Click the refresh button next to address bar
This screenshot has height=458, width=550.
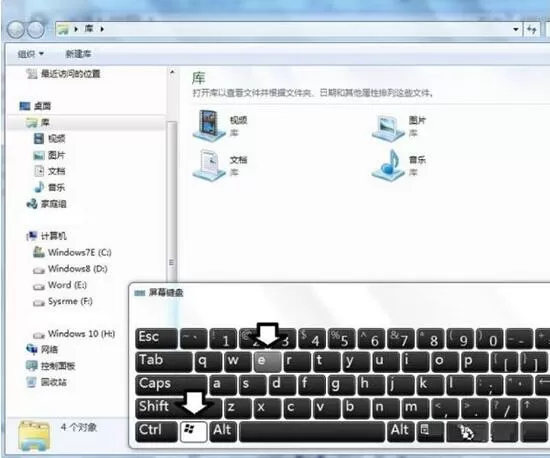coord(531,29)
